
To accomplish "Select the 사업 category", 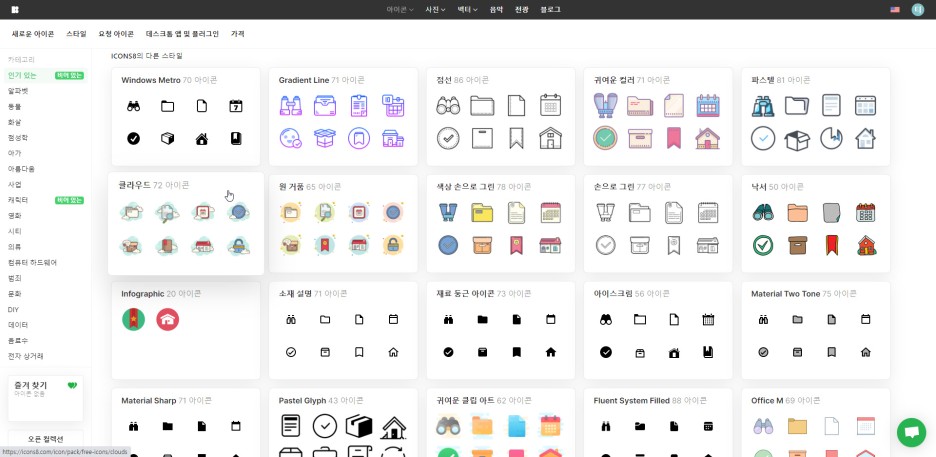I will pyautogui.click(x=14, y=184).
